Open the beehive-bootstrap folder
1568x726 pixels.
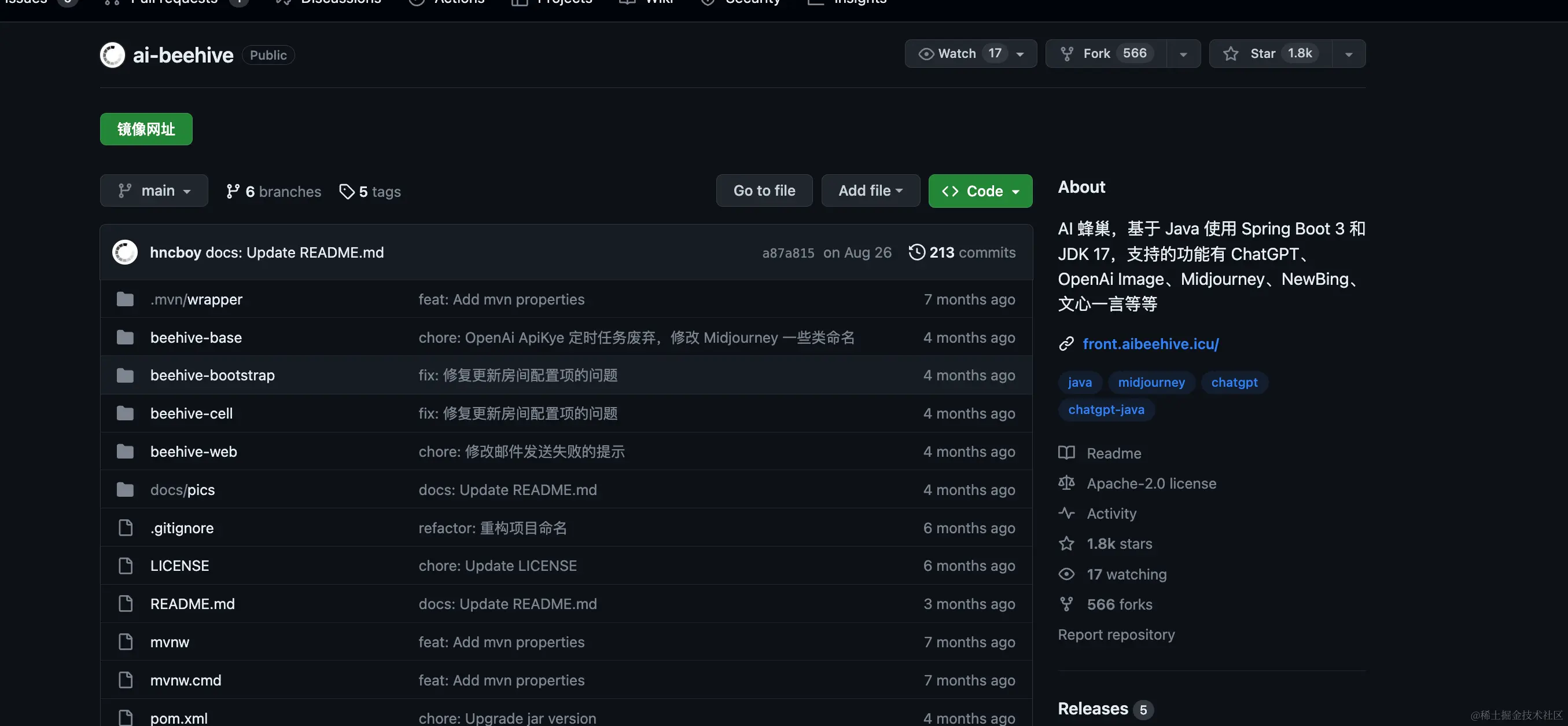(x=212, y=375)
